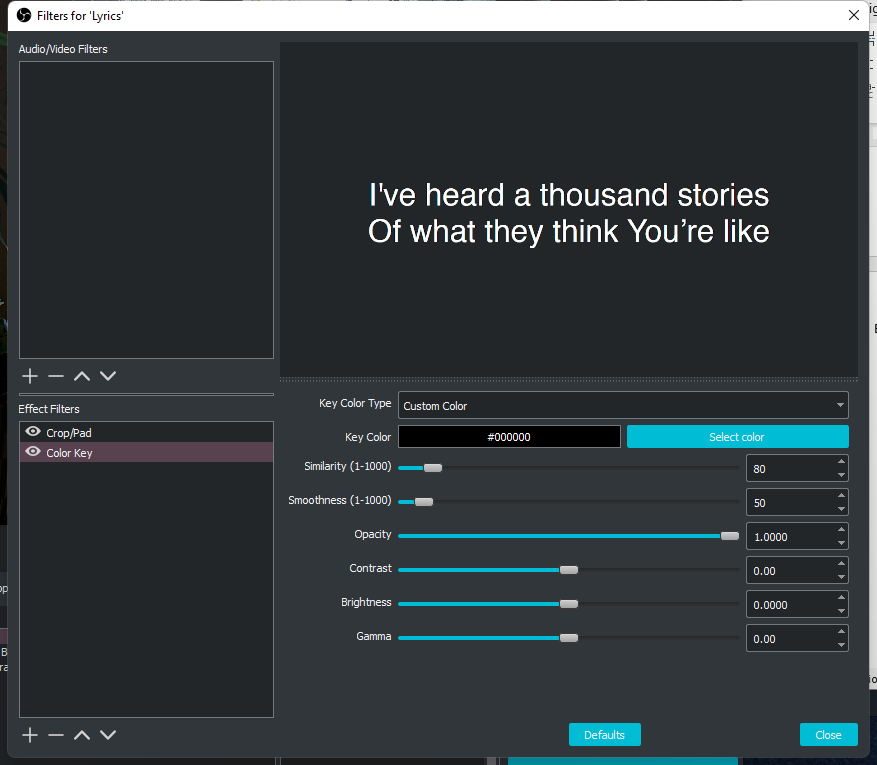Decrease Contrast value with down arrow
Image resolution: width=877 pixels, height=765 pixels.
click(x=841, y=577)
